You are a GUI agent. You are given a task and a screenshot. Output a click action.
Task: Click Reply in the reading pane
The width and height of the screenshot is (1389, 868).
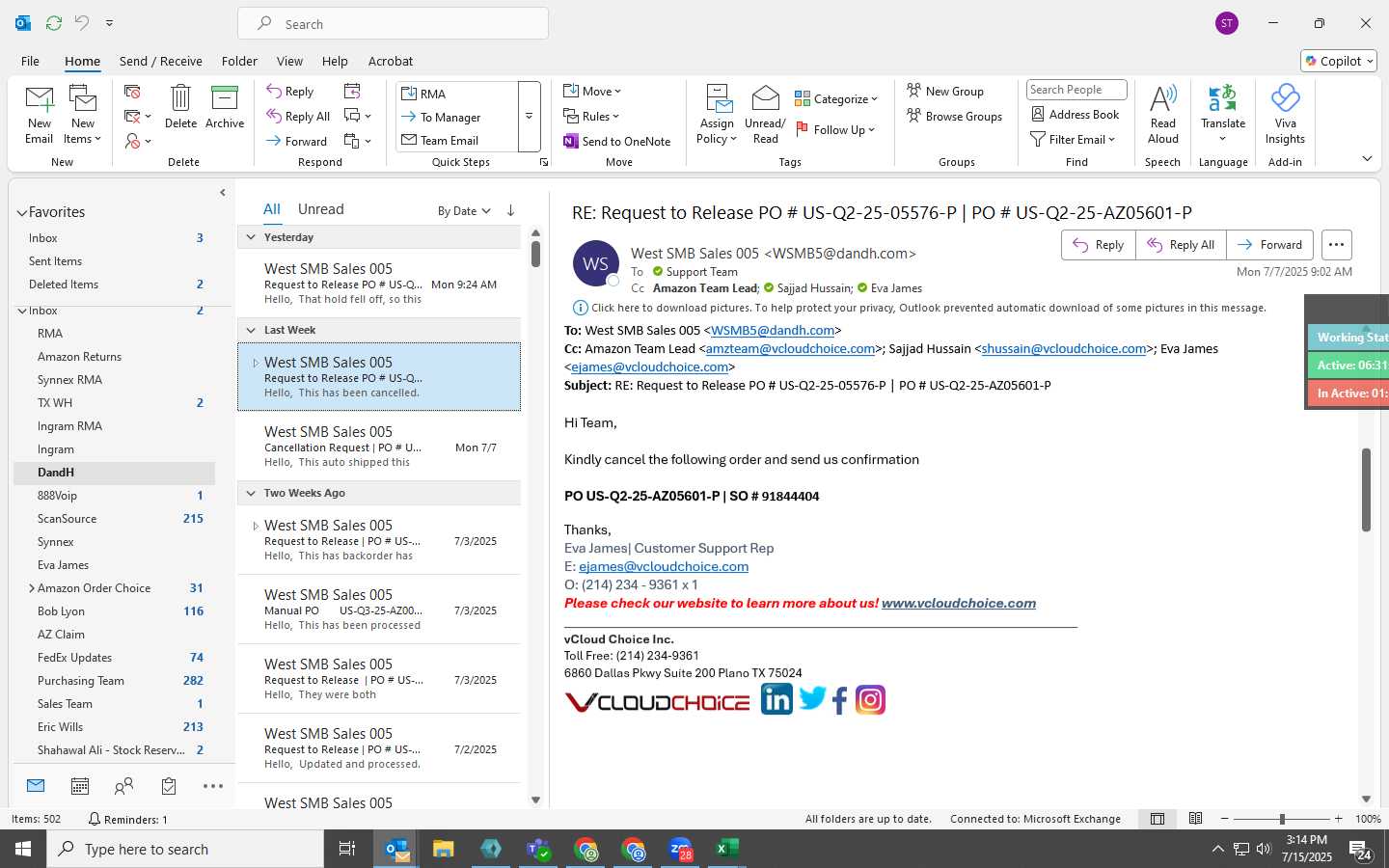coord(1099,245)
